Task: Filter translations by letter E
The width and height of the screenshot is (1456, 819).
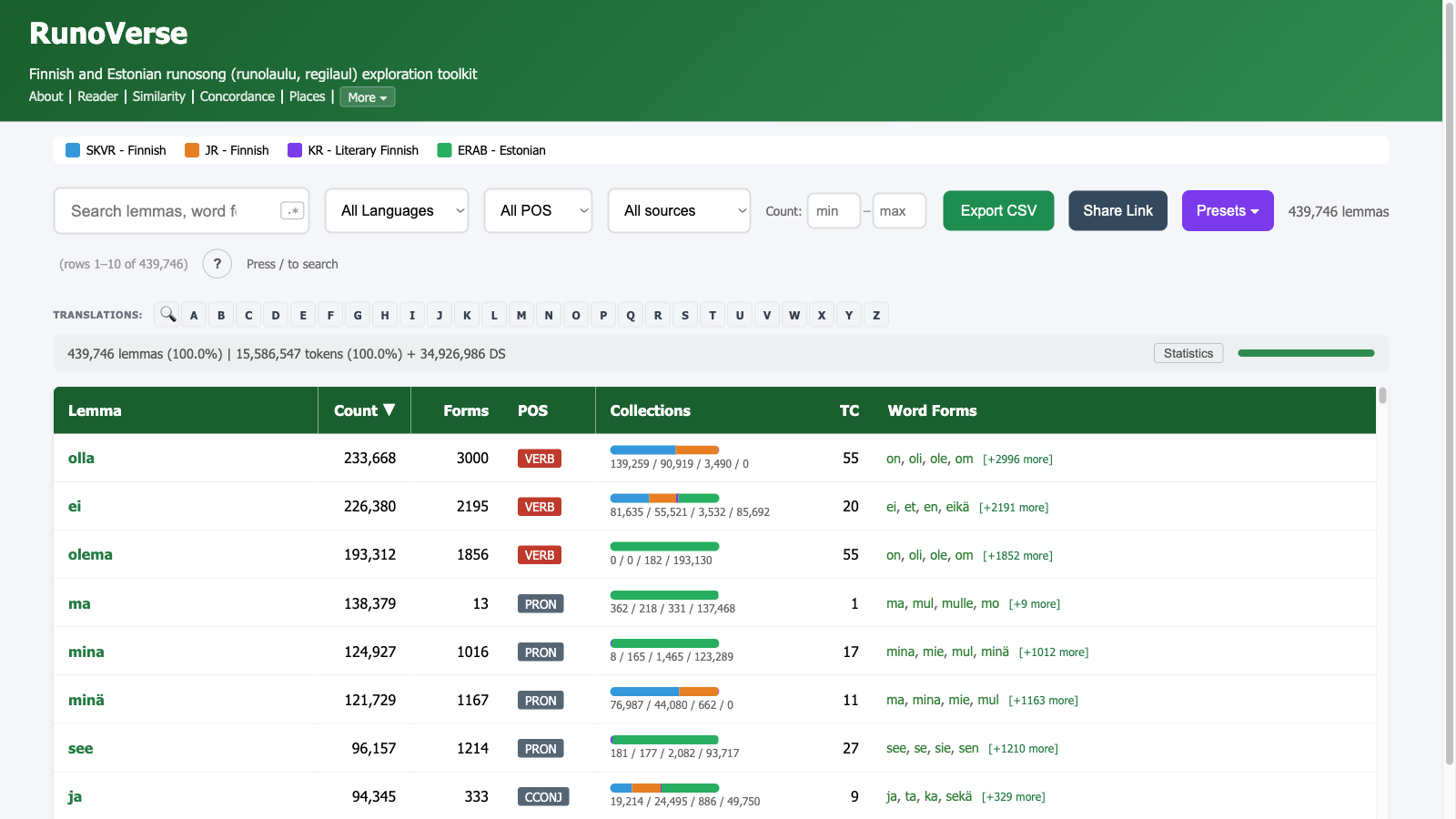Action: point(303,315)
